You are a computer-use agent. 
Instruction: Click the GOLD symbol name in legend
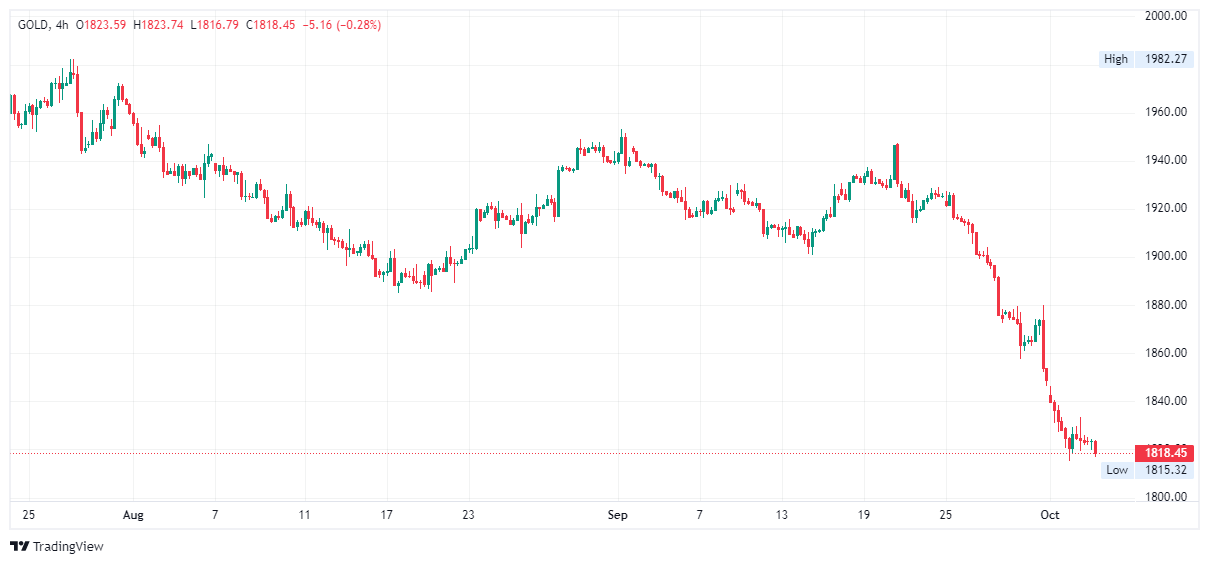click(x=34, y=24)
